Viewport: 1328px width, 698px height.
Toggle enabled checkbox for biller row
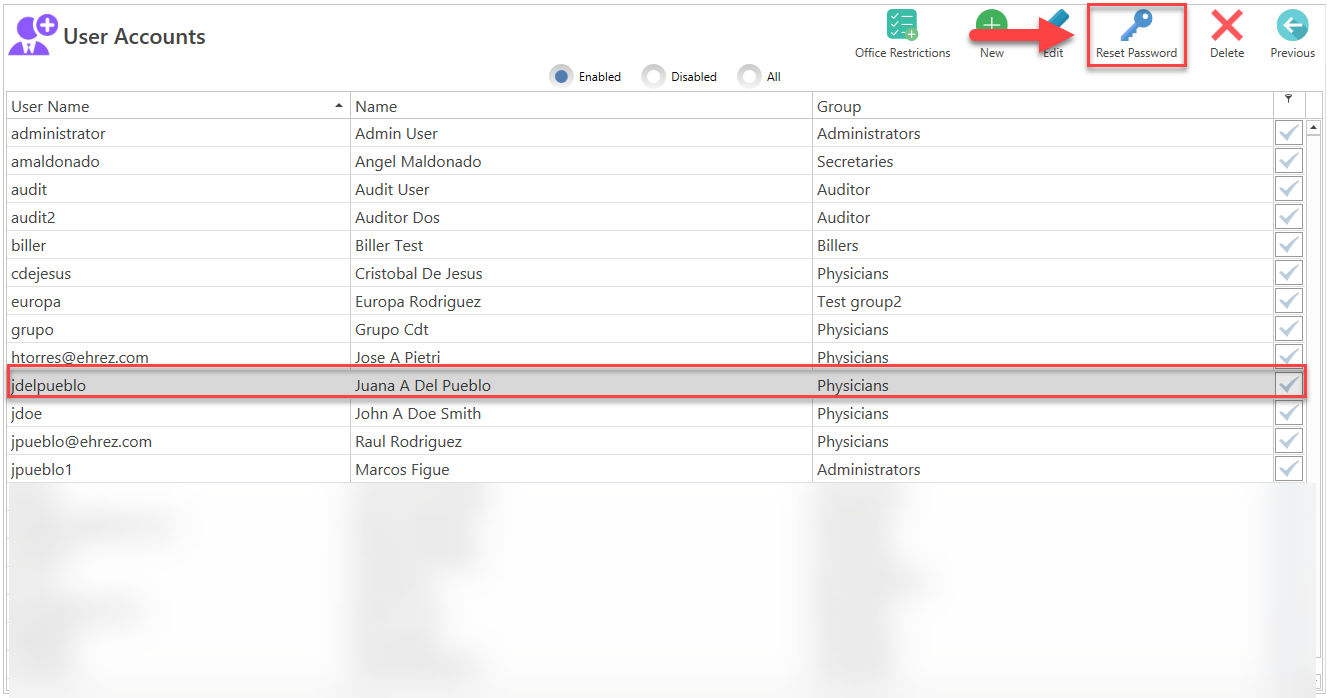click(x=1289, y=245)
